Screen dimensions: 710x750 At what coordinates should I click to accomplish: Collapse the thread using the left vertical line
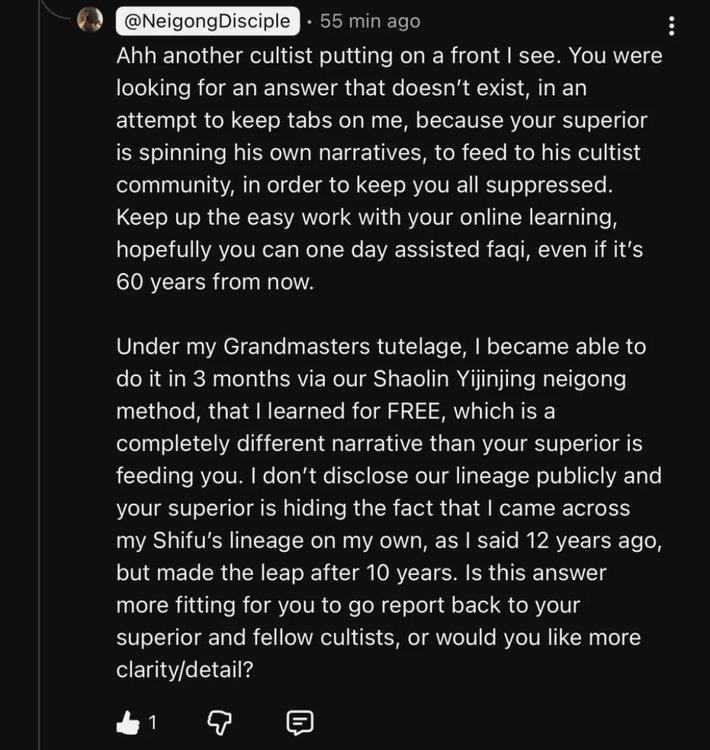[38, 400]
